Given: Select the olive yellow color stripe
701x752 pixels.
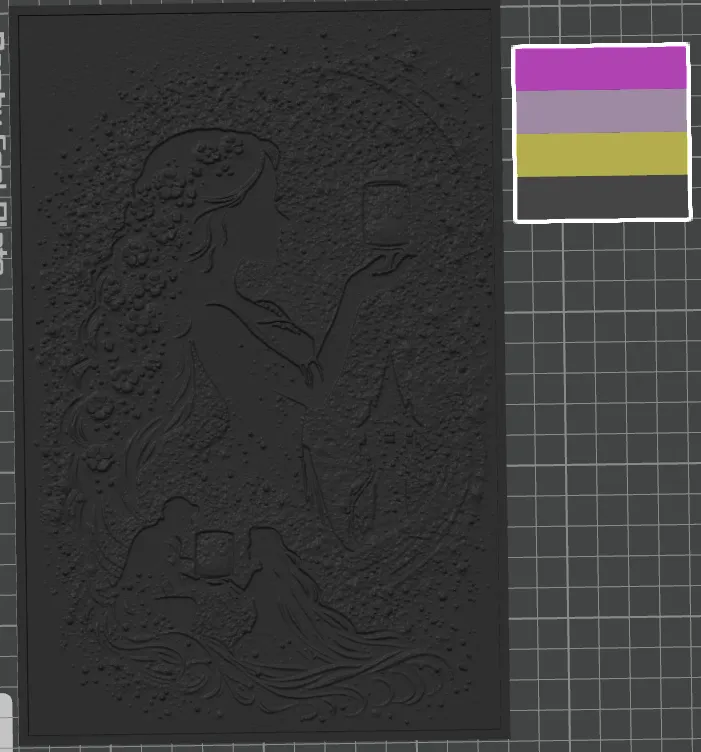Looking at the screenshot, I should tap(602, 154).
